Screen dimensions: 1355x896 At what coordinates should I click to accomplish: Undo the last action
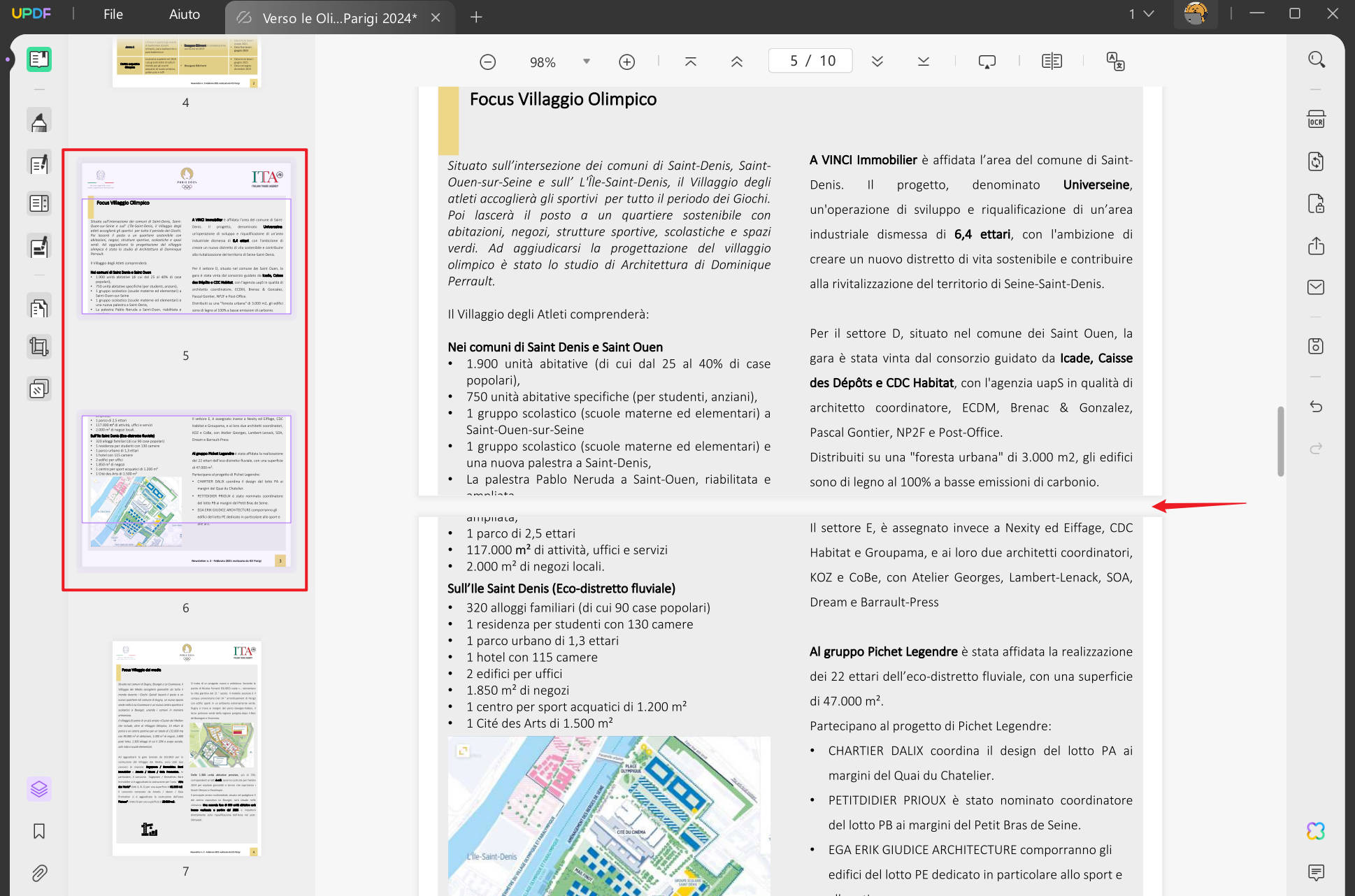[1317, 407]
